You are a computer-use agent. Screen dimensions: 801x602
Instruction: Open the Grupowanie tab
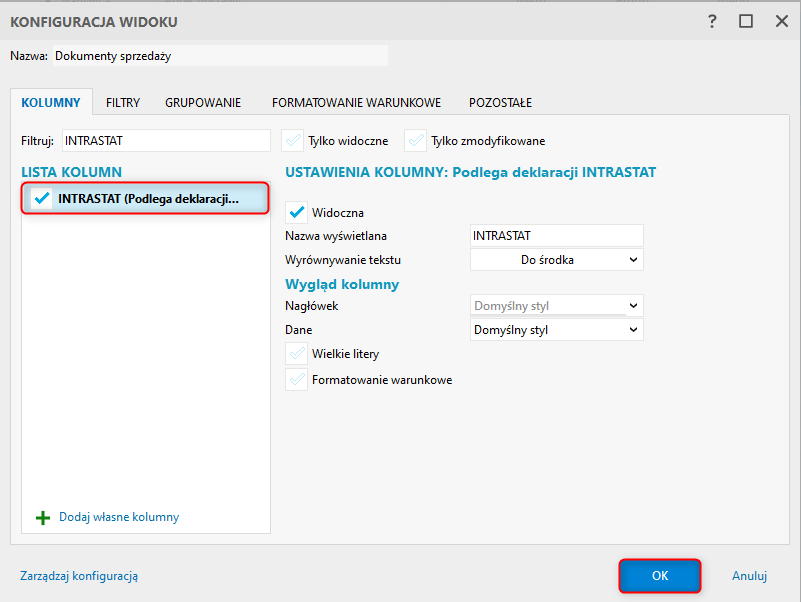tap(203, 102)
